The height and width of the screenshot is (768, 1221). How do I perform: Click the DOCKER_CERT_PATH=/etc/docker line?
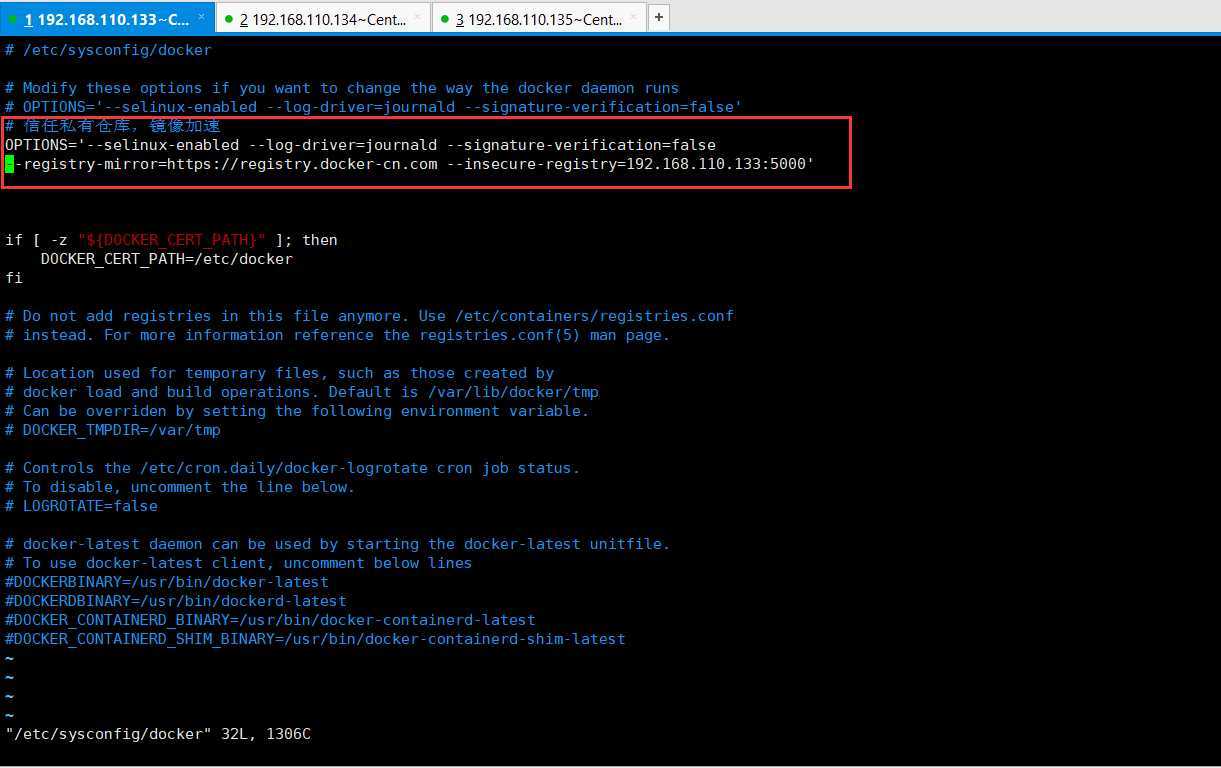[166, 259]
